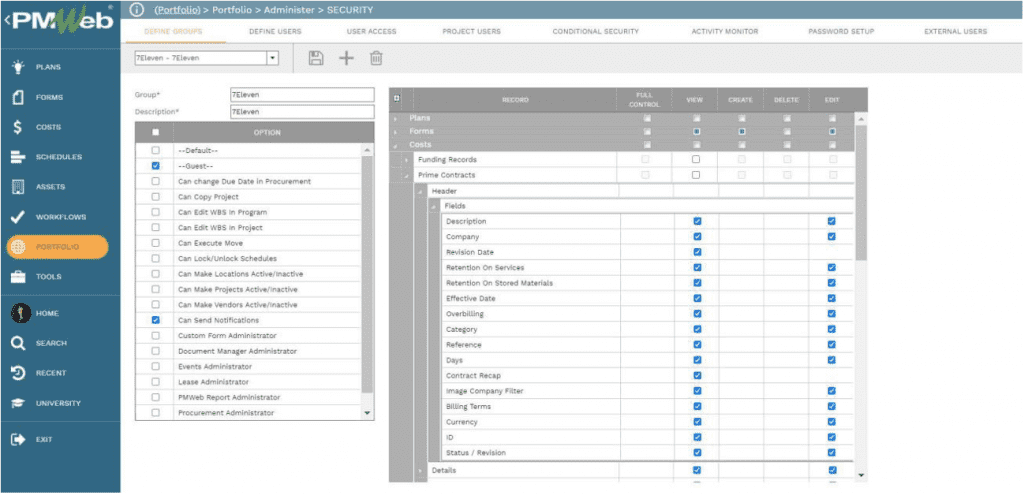
Task: Switch to the Project Users tab
Action: pos(472,31)
